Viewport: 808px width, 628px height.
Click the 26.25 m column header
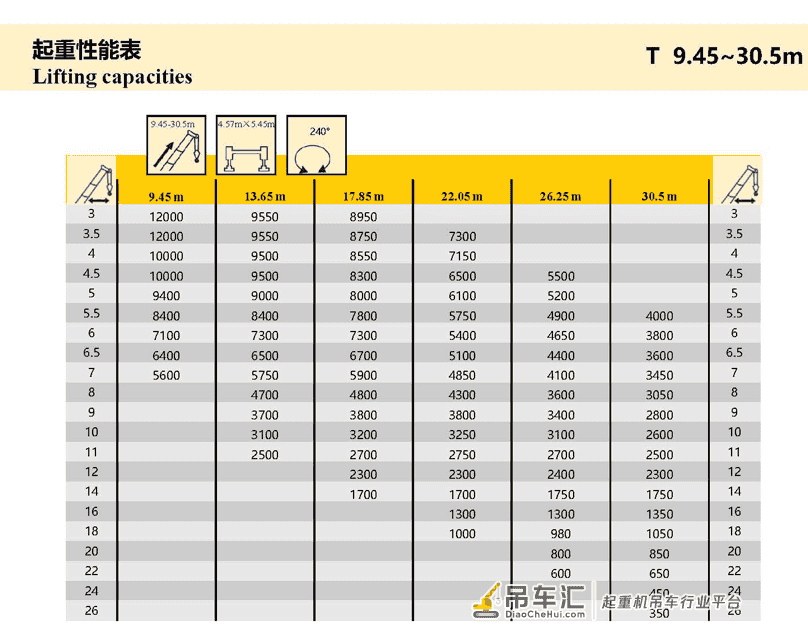560,196
